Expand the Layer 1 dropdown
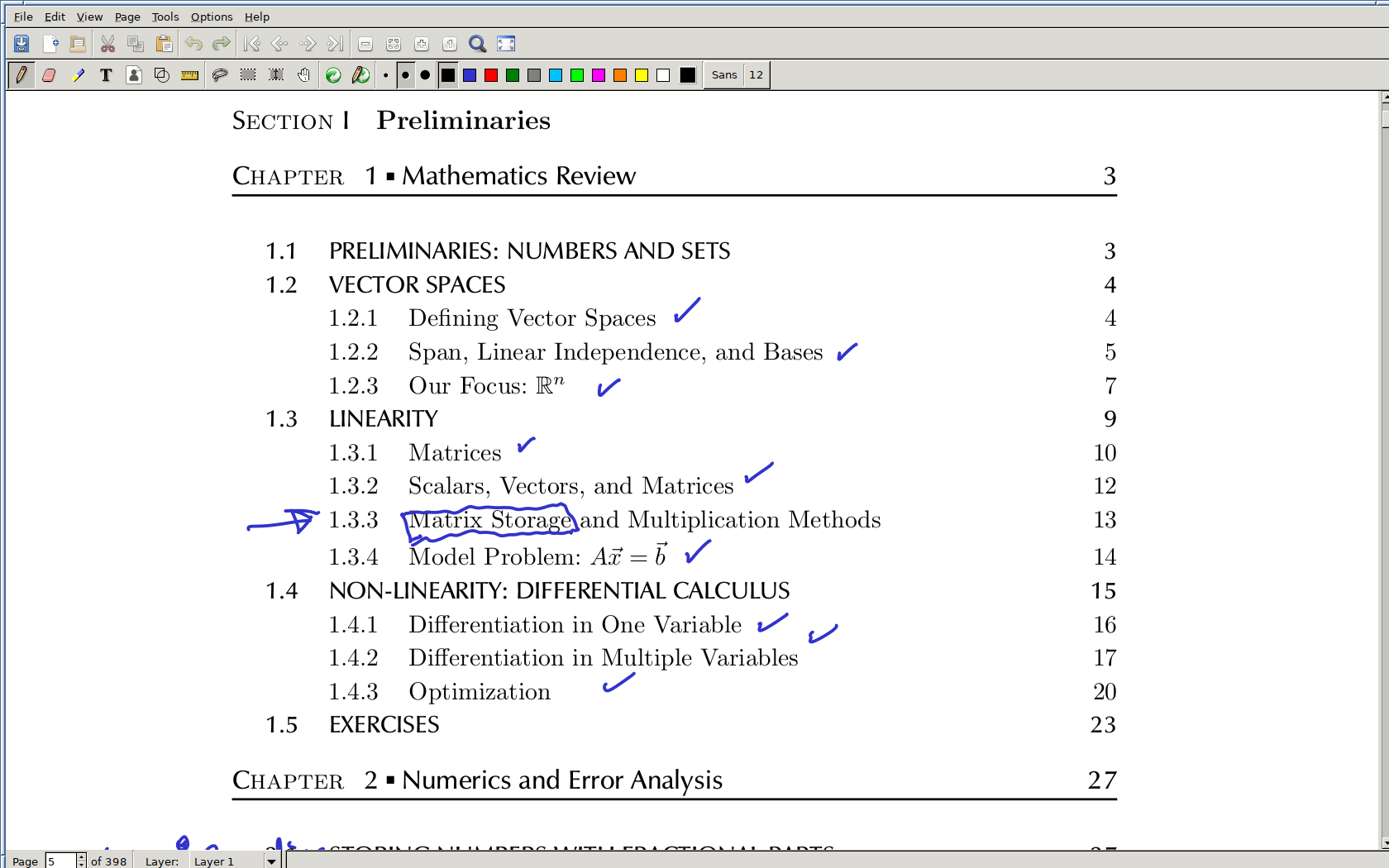Image resolution: width=1389 pixels, height=868 pixels. click(x=271, y=861)
